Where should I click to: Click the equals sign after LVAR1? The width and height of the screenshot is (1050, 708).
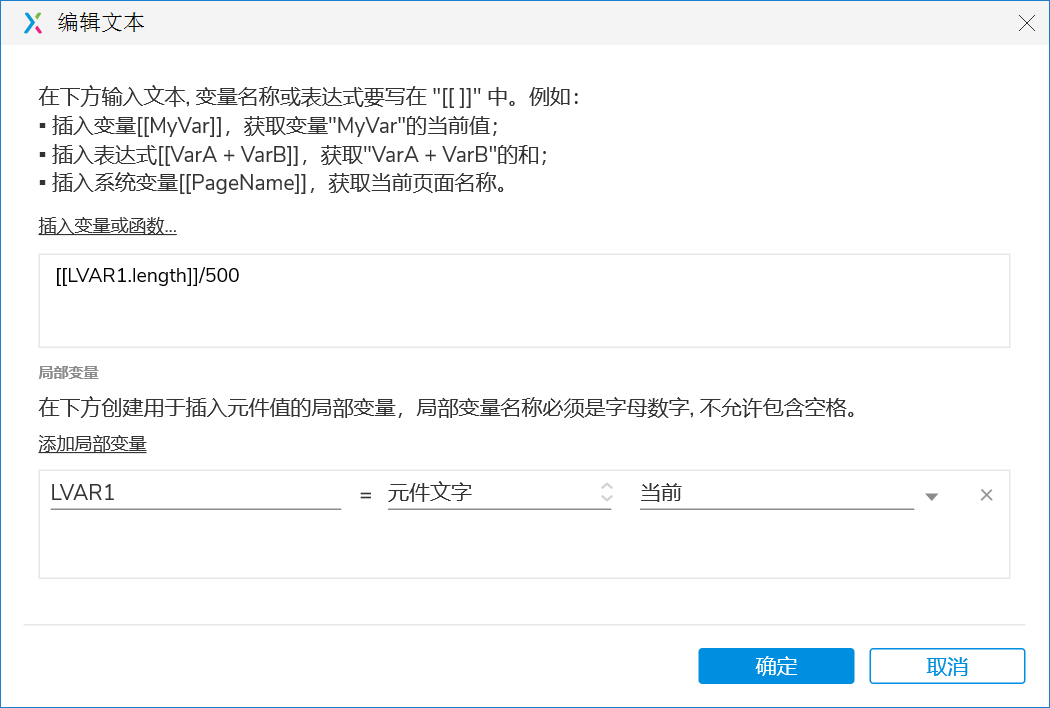365,495
